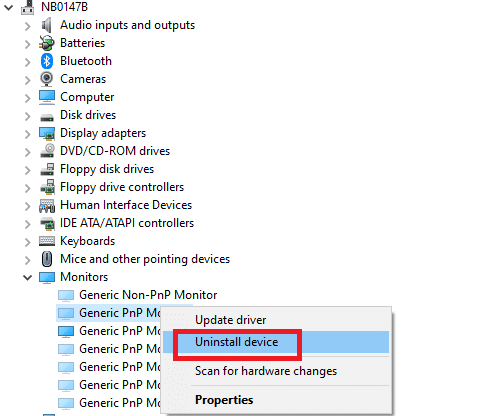Screen dimensions: 489x416
Task: Click the Display adapters icon
Action: click(x=47, y=133)
